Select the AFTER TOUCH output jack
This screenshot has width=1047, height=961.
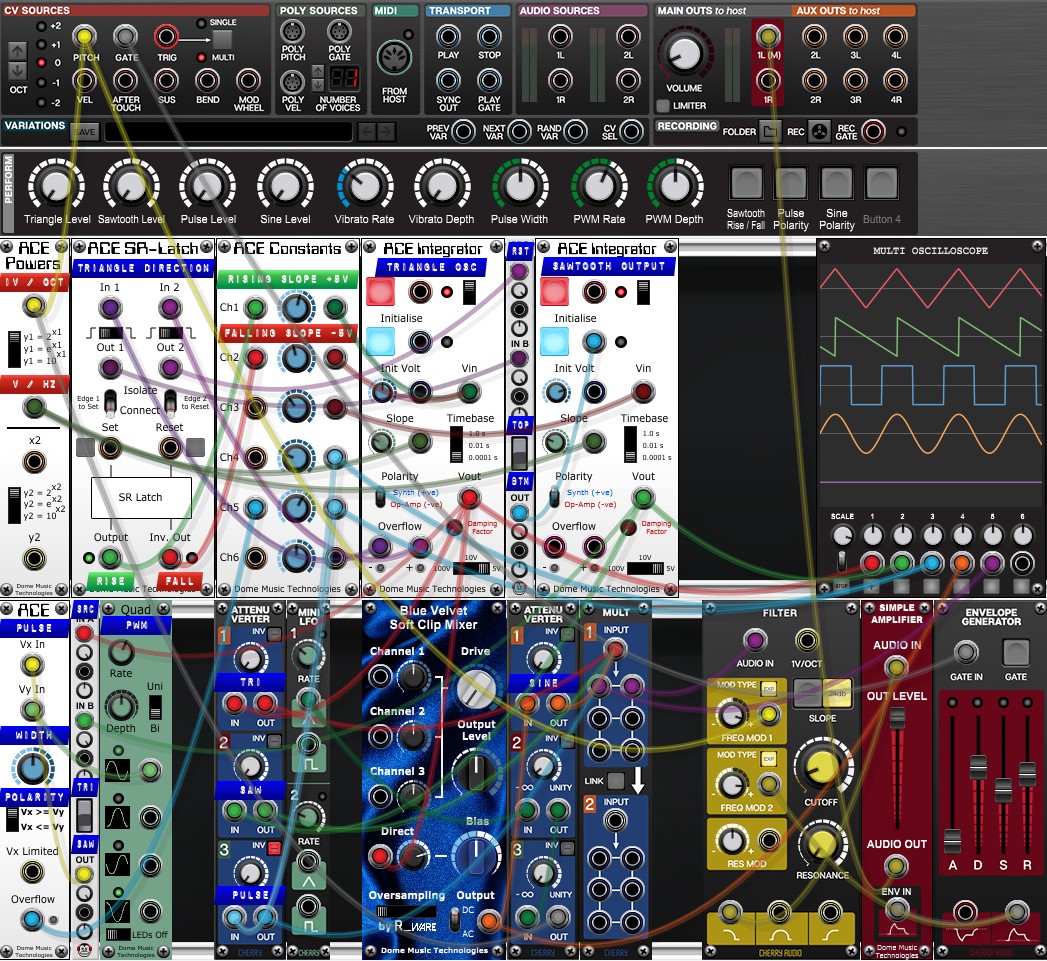(126, 81)
